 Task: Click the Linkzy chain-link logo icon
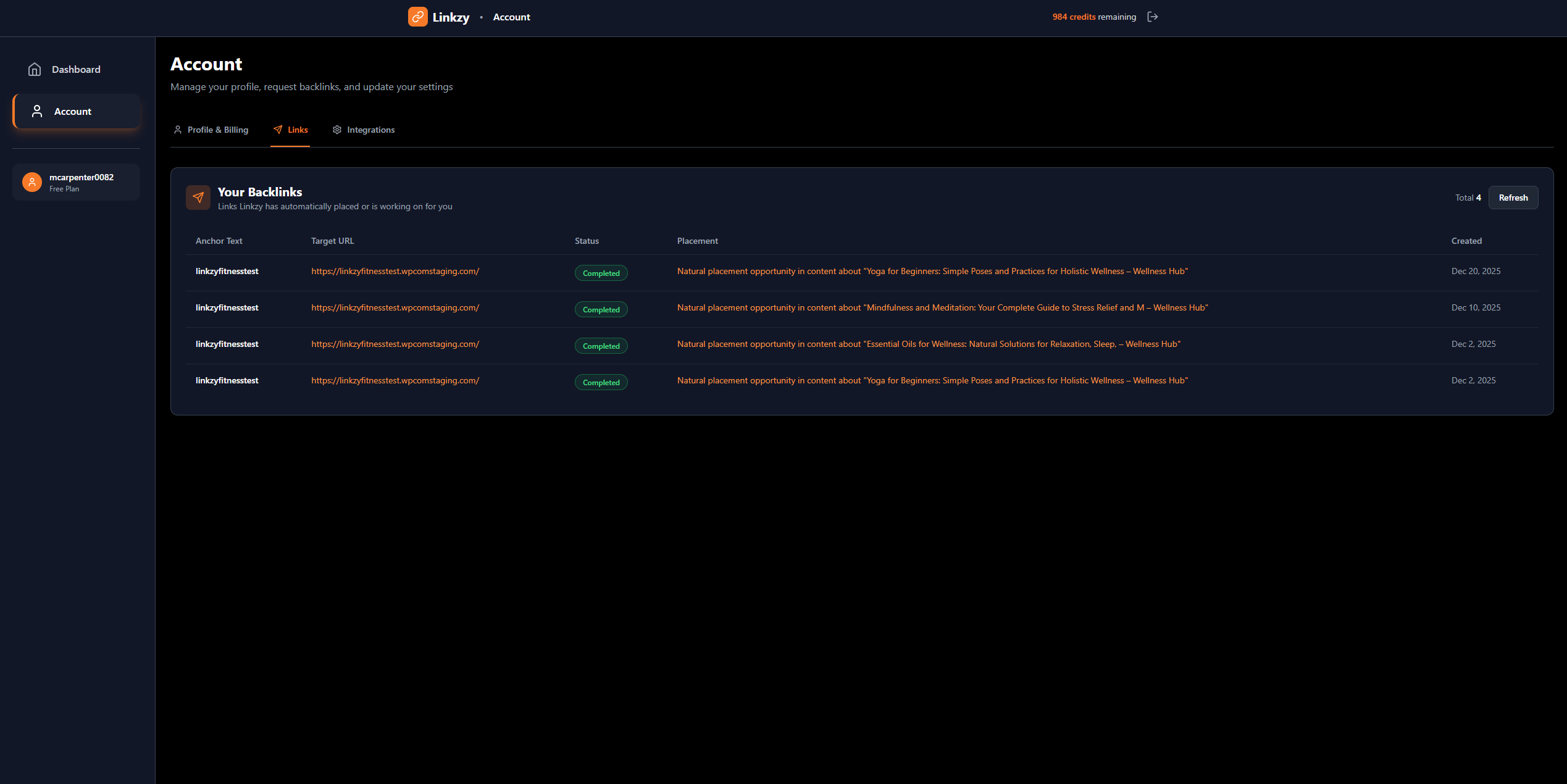[417, 17]
